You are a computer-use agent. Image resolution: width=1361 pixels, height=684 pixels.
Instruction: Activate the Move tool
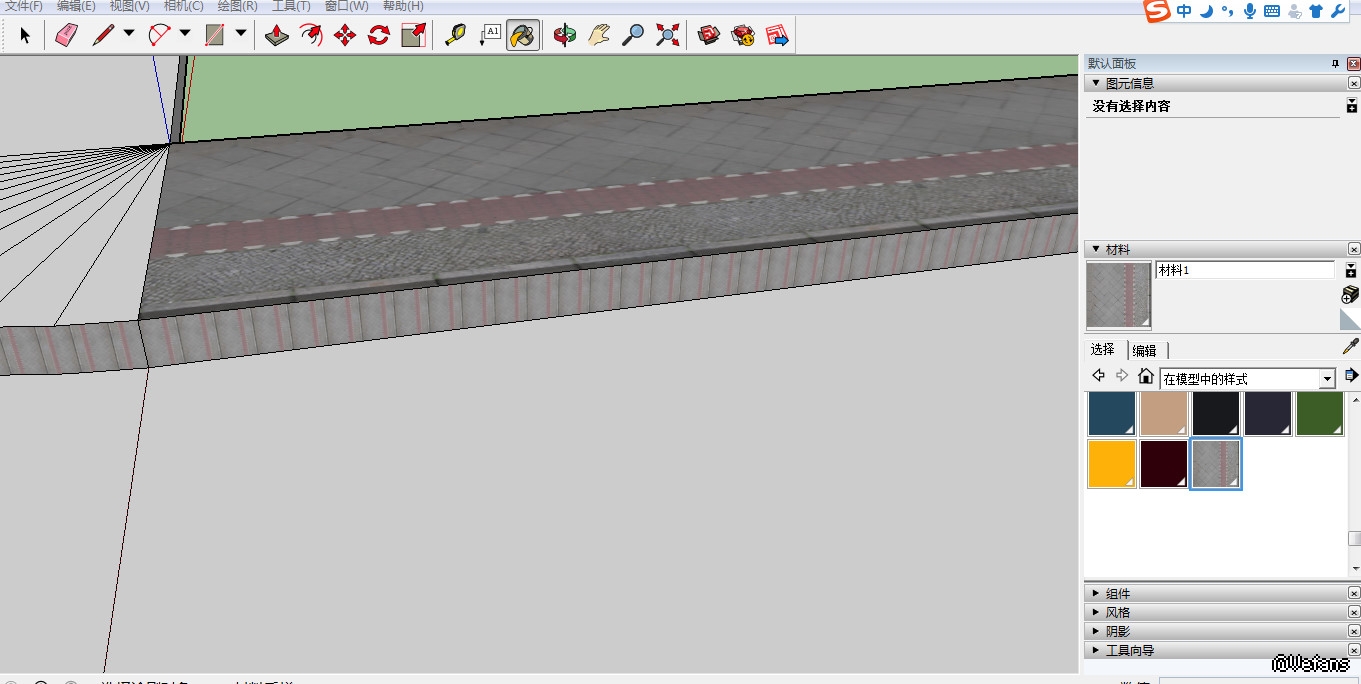tap(345, 36)
